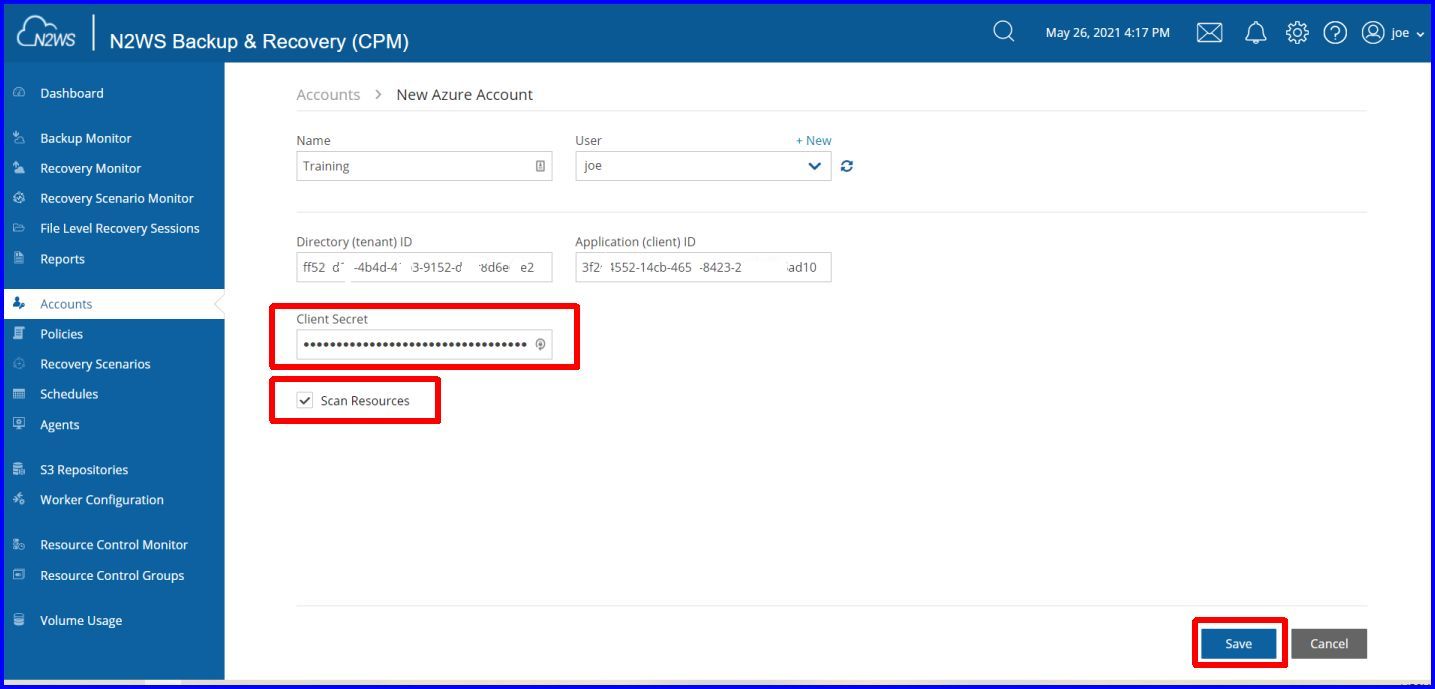Click the Resource Control Monitor sidebar icon
The width and height of the screenshot is (1435, 689).
point(19,544)
